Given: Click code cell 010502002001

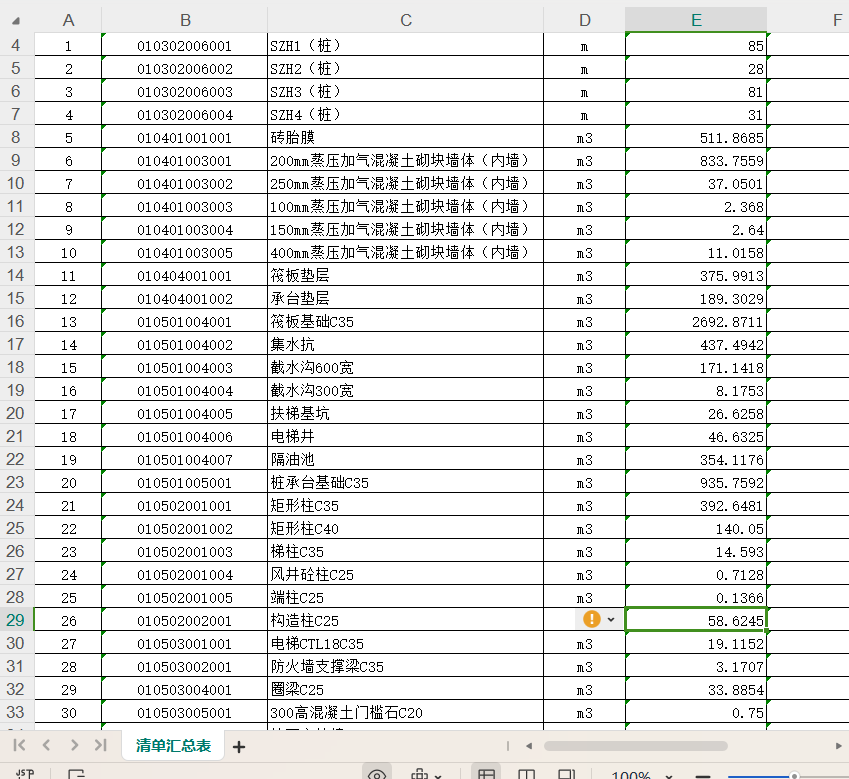Looking at the screenshot, I should (185, 620).
